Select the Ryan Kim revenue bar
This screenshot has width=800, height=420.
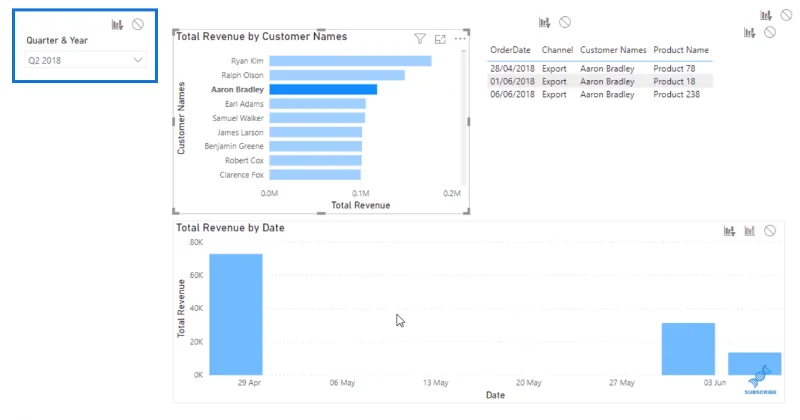351,61
